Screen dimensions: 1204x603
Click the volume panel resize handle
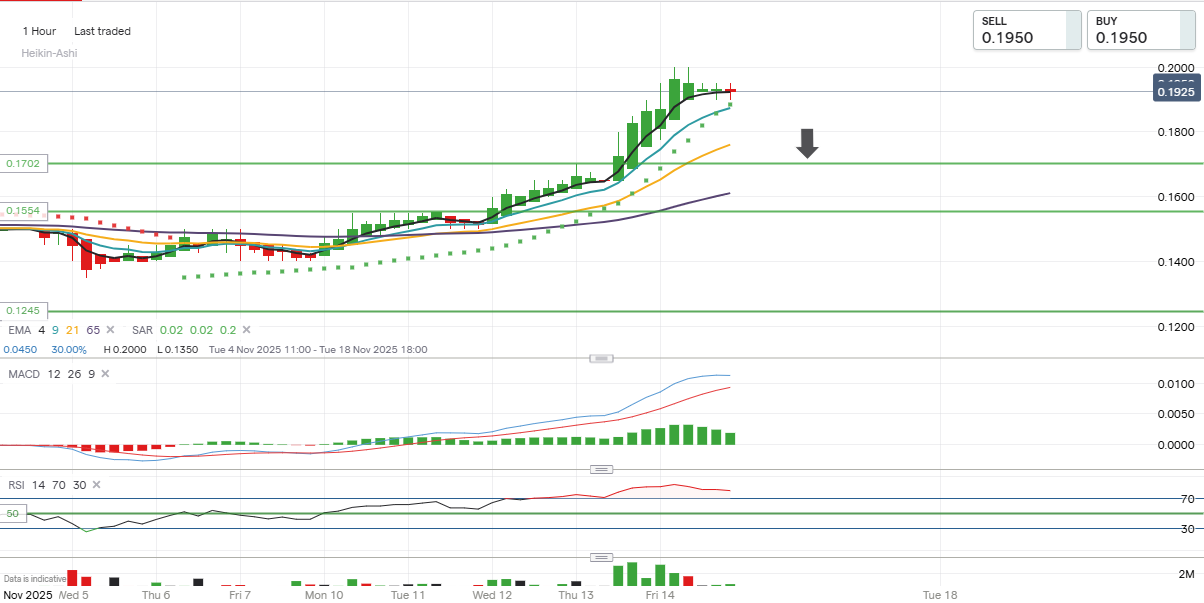[x=601, y=557]
